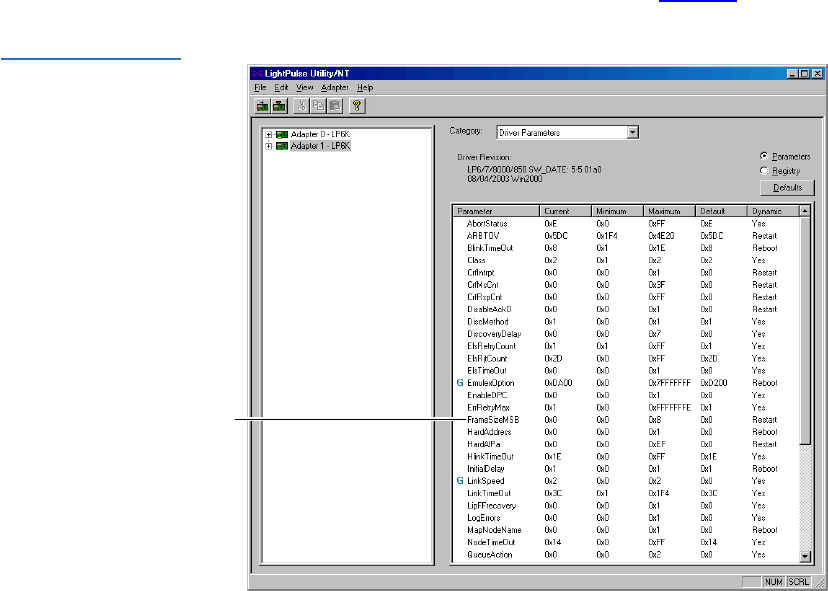The width and height of the screenshot is (828, 591).
Task: Click the parameter list scrollbar up arrow
Action: (x=805, y=211)
